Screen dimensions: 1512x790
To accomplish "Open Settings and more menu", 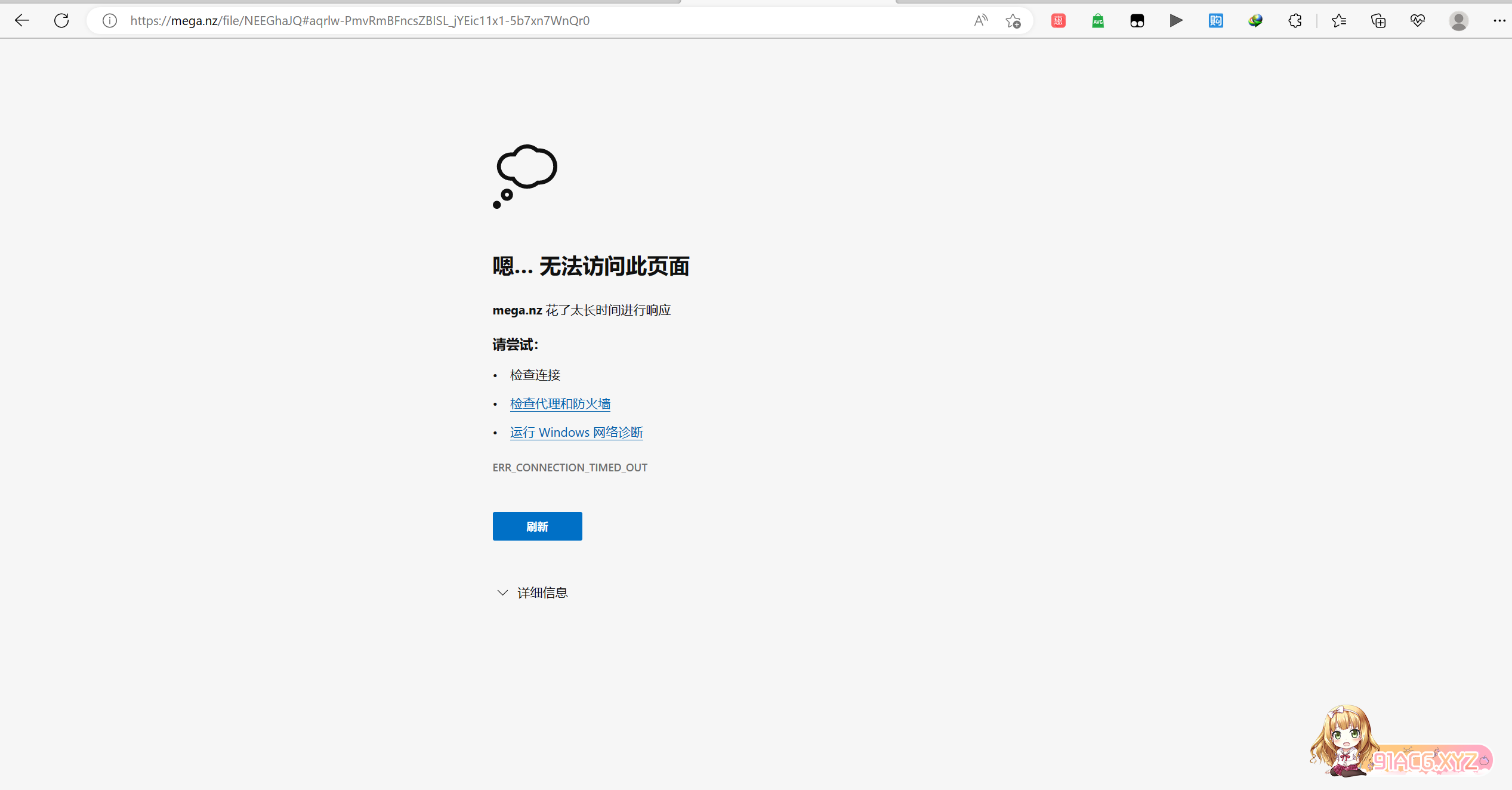I will click(1499, 21).
